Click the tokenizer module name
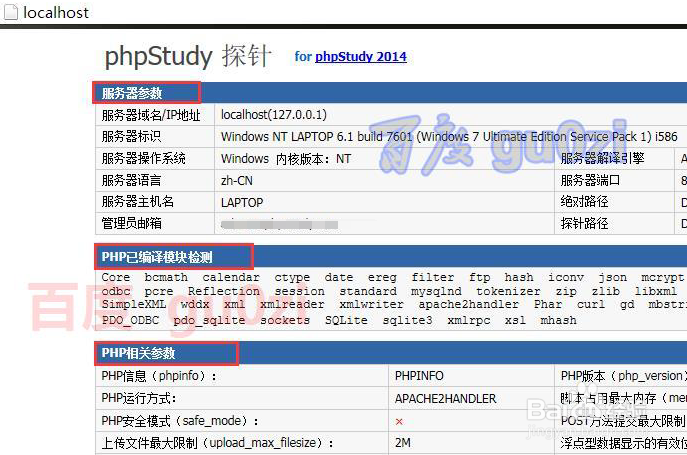 click(508, 291)
